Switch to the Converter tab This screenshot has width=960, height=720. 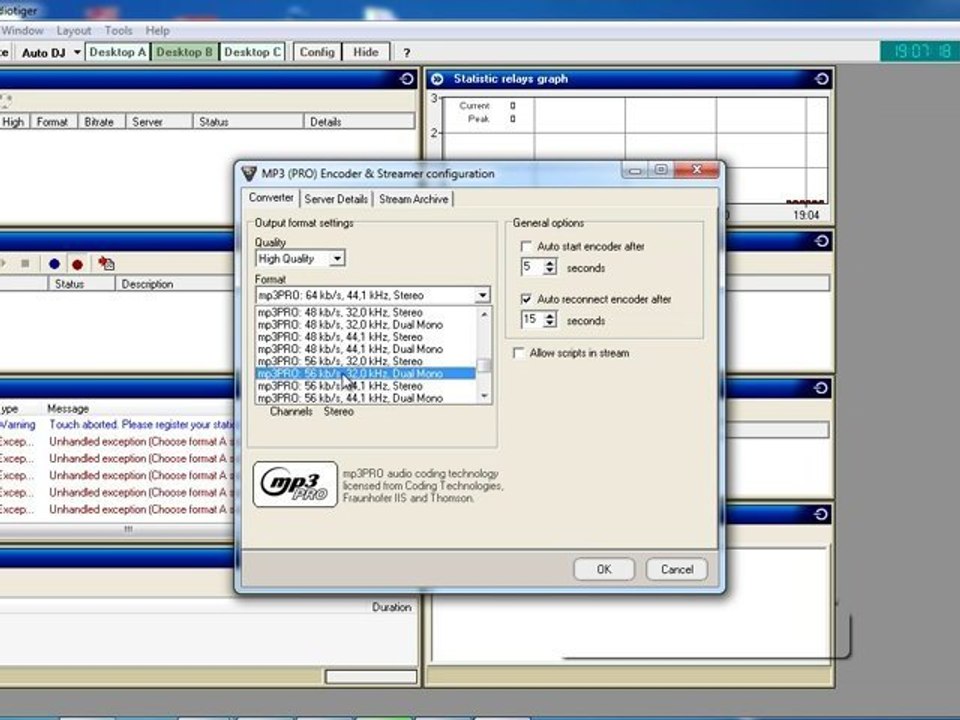pos(271,198)
